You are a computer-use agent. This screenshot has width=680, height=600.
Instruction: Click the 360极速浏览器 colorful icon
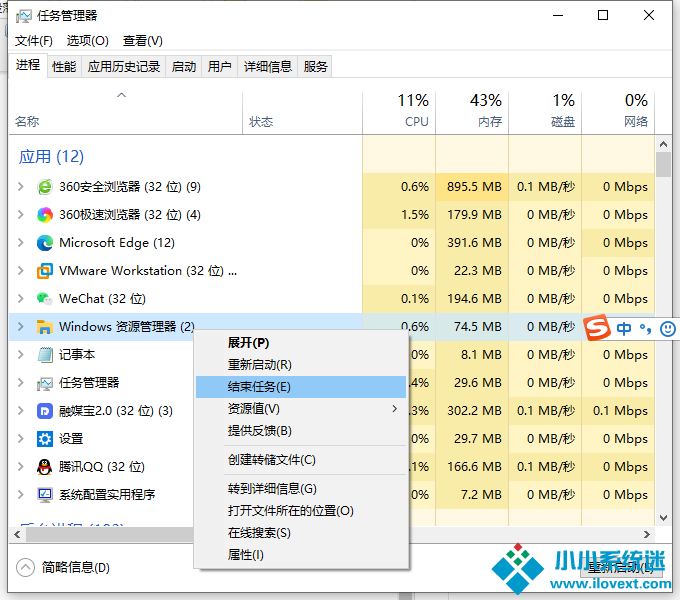pos(45,215)
